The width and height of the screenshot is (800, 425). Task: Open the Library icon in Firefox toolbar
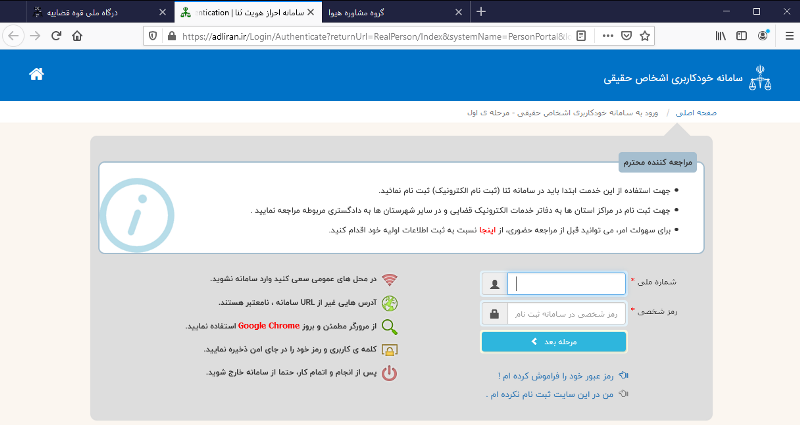[x=720, y=36]
